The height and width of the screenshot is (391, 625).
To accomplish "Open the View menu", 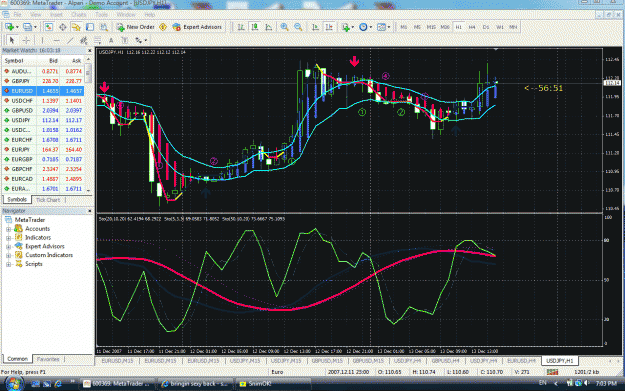I will pos(35,15).
